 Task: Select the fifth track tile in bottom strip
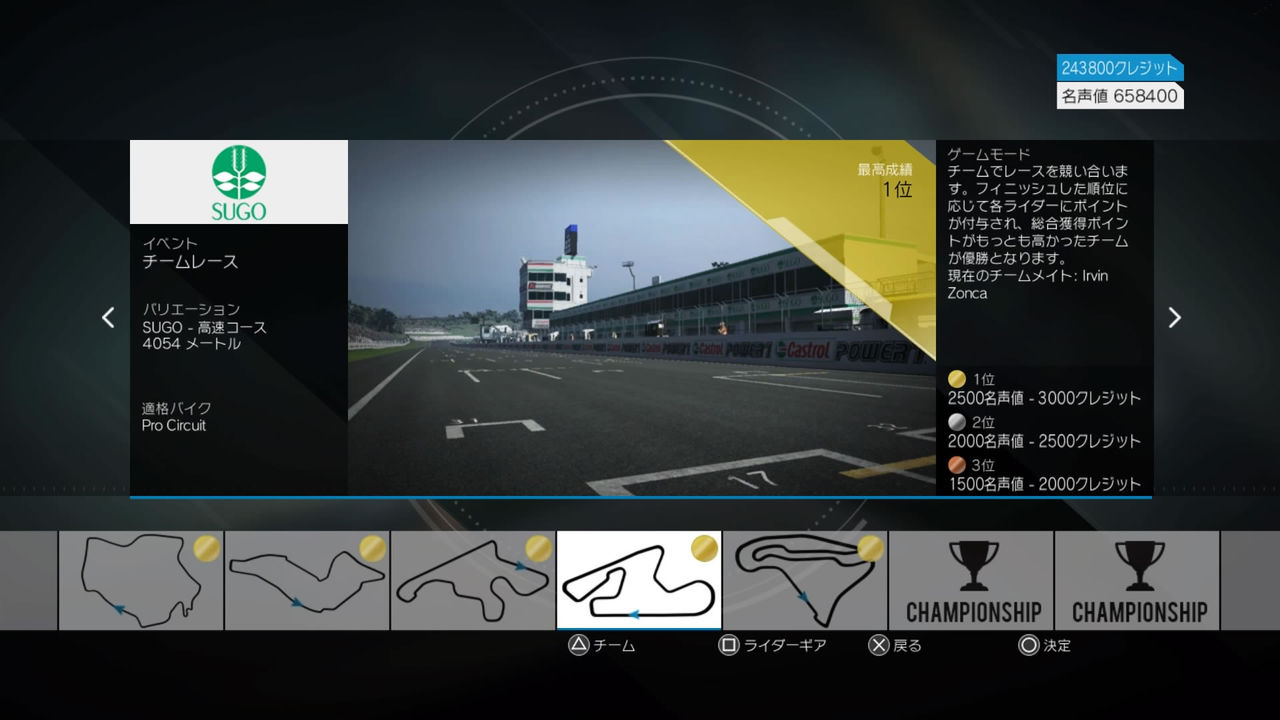pyautogui.click(x=805, y=580)
